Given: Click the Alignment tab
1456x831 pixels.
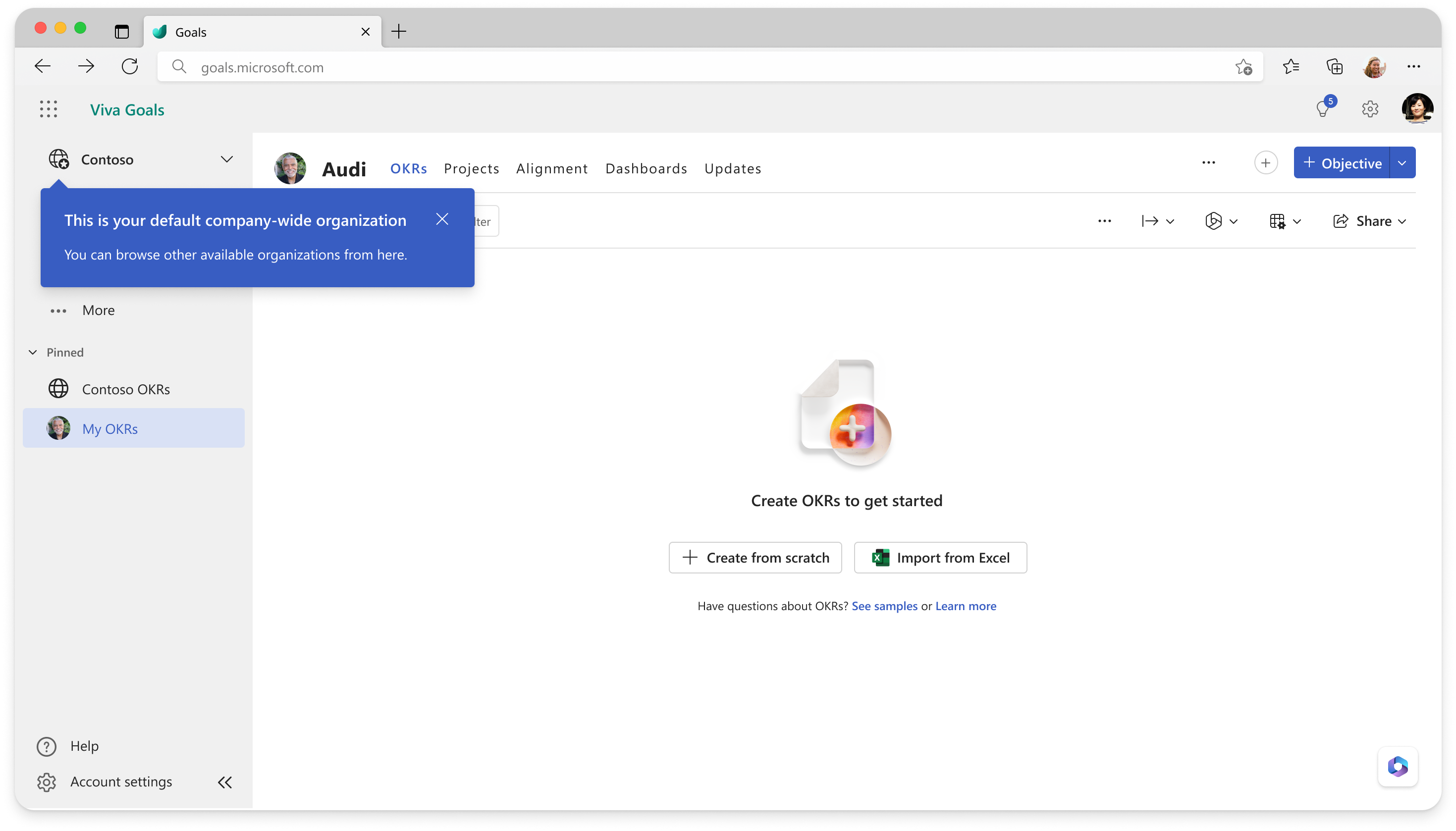Looking at the screenshot, I should pyautogui.click(x=552, y=168).
